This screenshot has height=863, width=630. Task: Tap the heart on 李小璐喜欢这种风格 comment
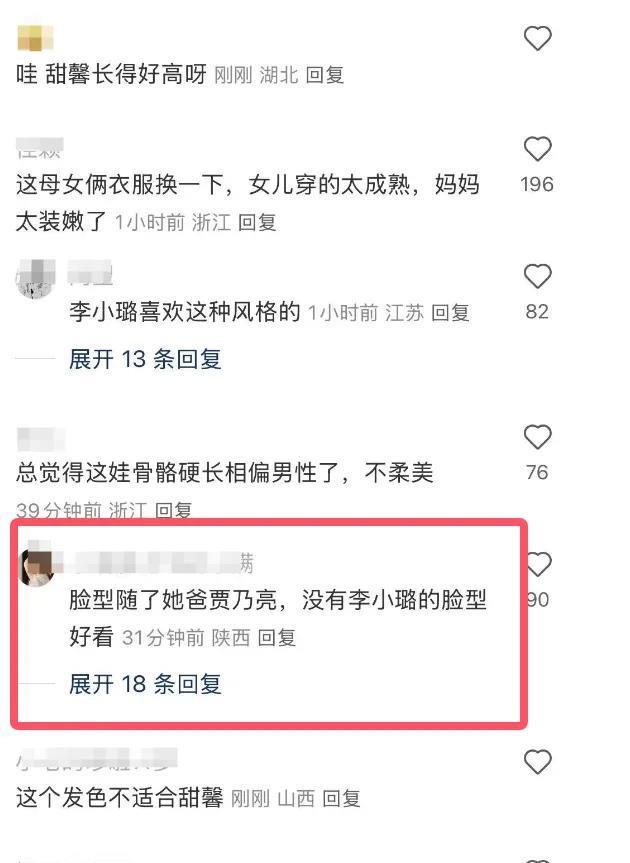click(537, 276)
